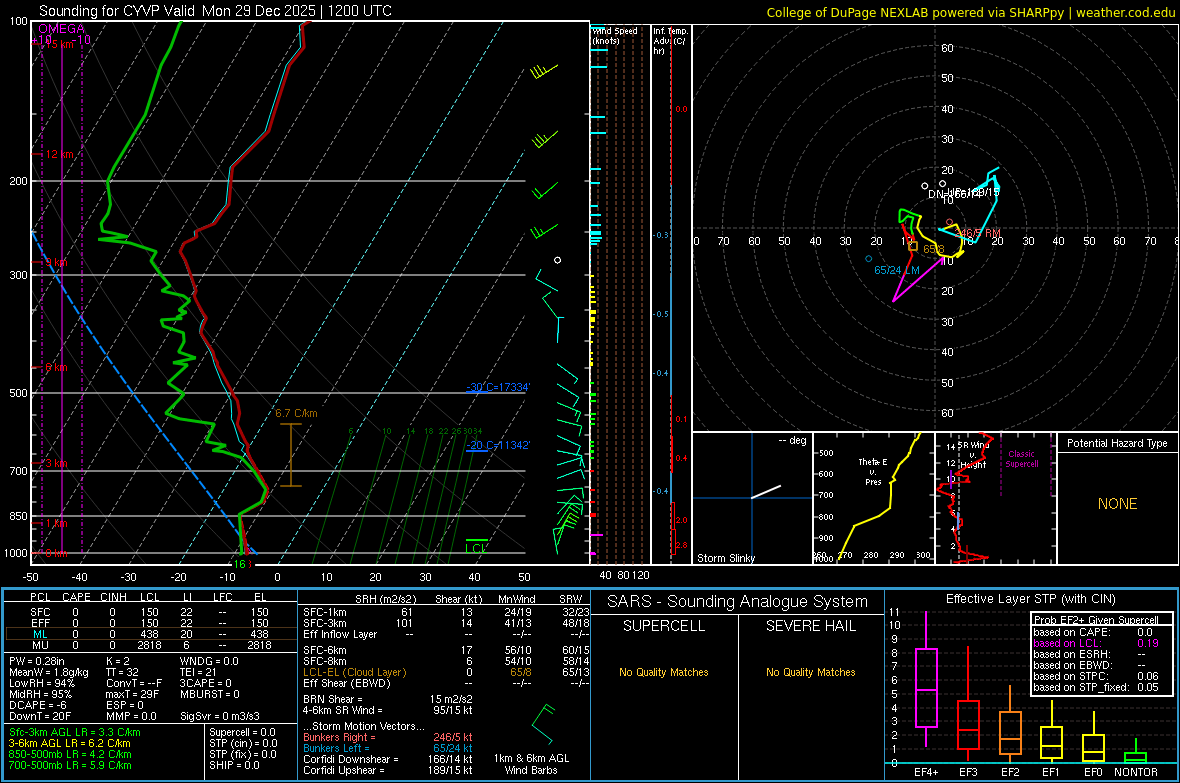Click the EF1 box plot label

(1051, 772)
